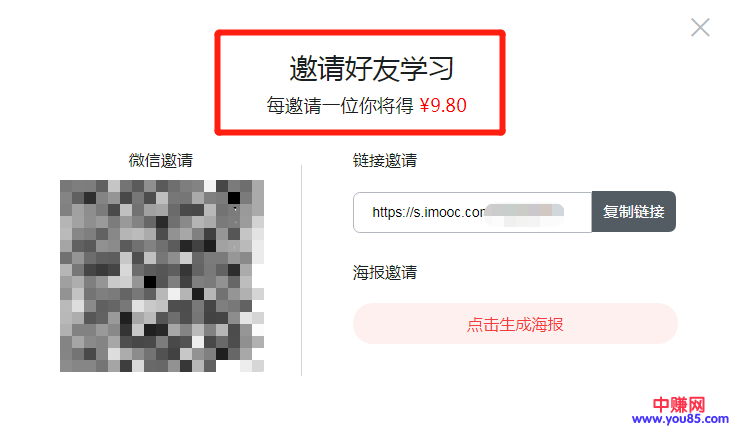Click the word 海报 inside the pink button
735x431 pixels.
point(548,325)
